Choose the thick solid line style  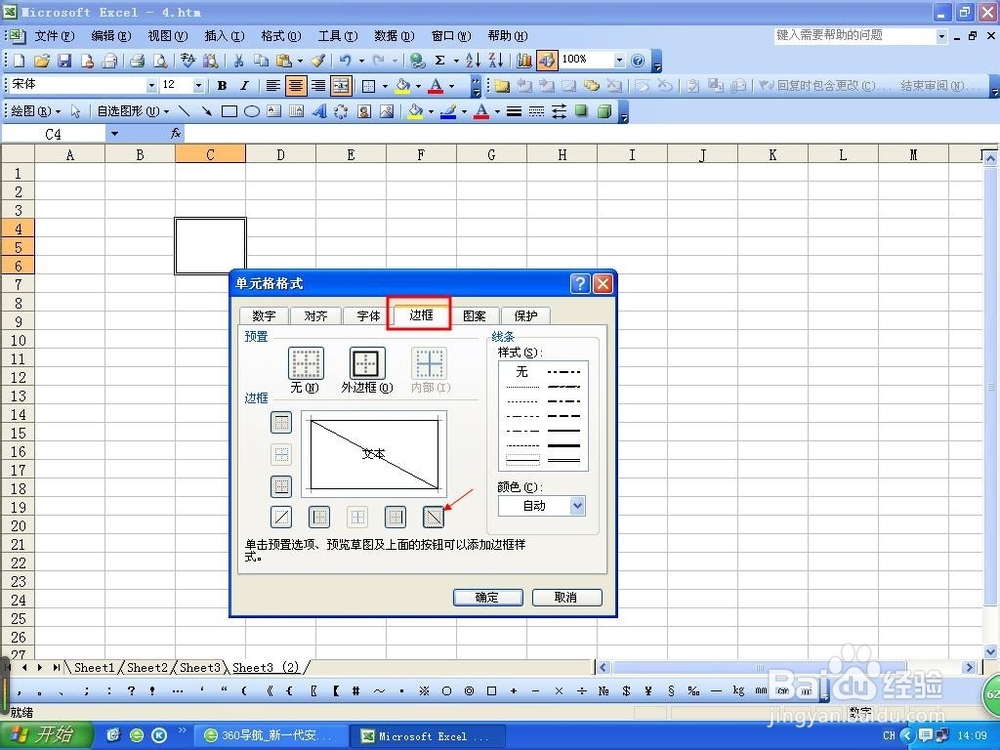[x=564, y=445]
